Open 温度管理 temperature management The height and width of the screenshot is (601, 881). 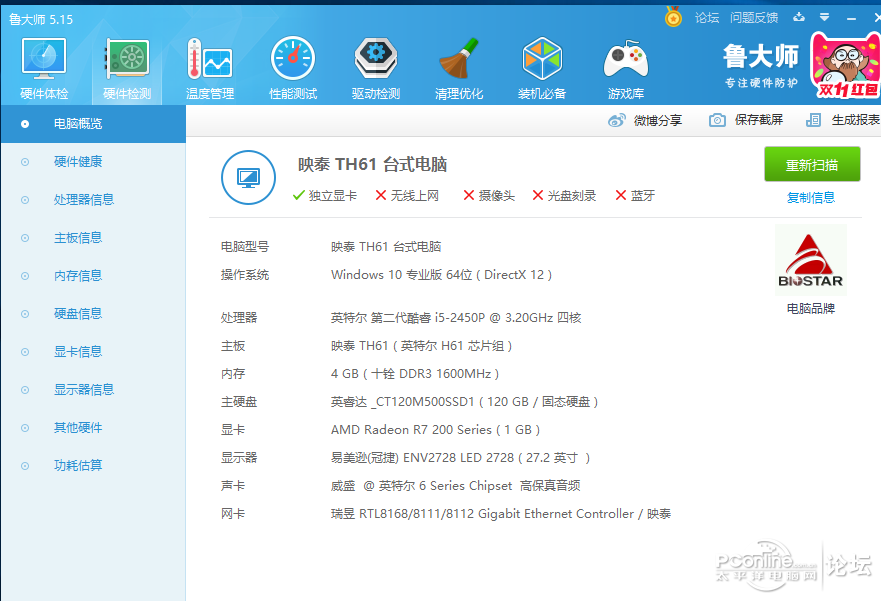(210, 69)
